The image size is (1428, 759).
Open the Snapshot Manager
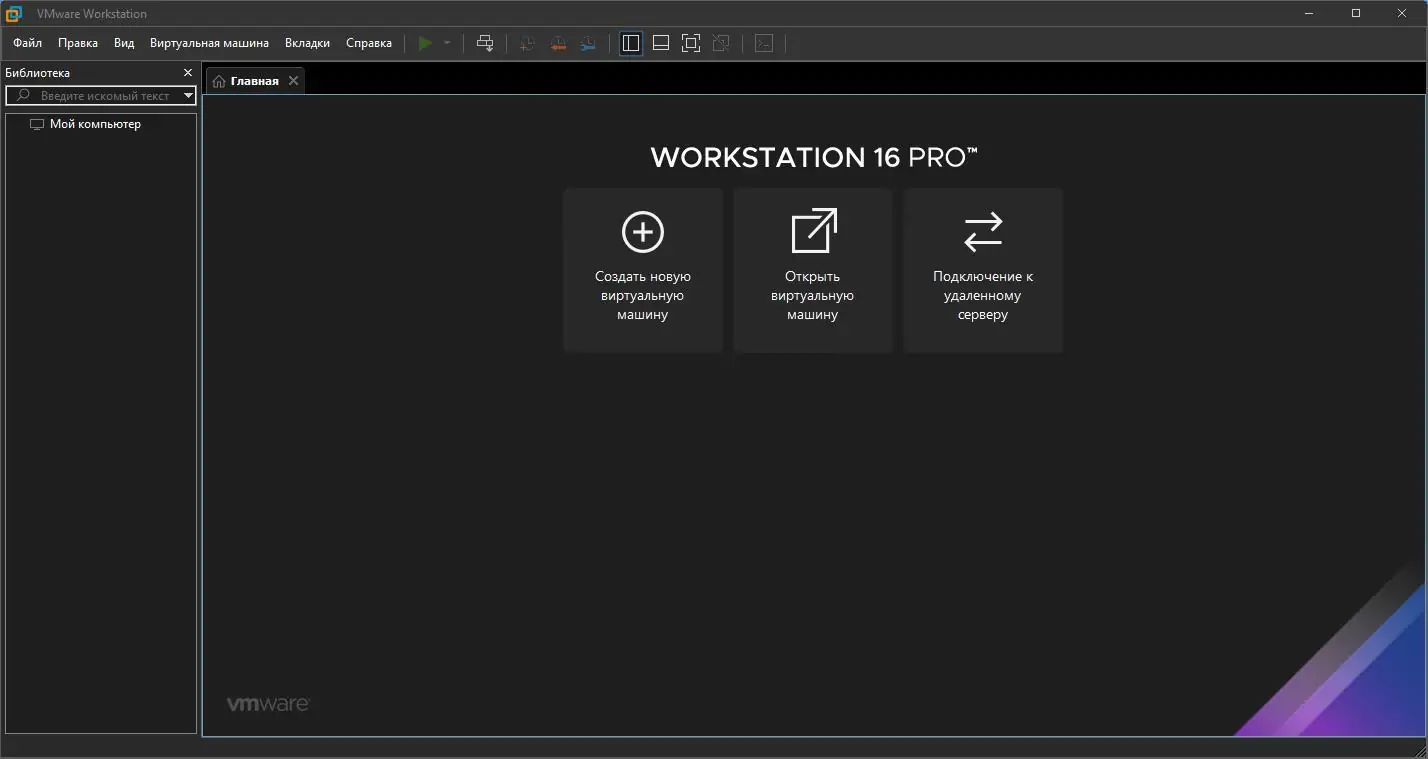(587, 43)
